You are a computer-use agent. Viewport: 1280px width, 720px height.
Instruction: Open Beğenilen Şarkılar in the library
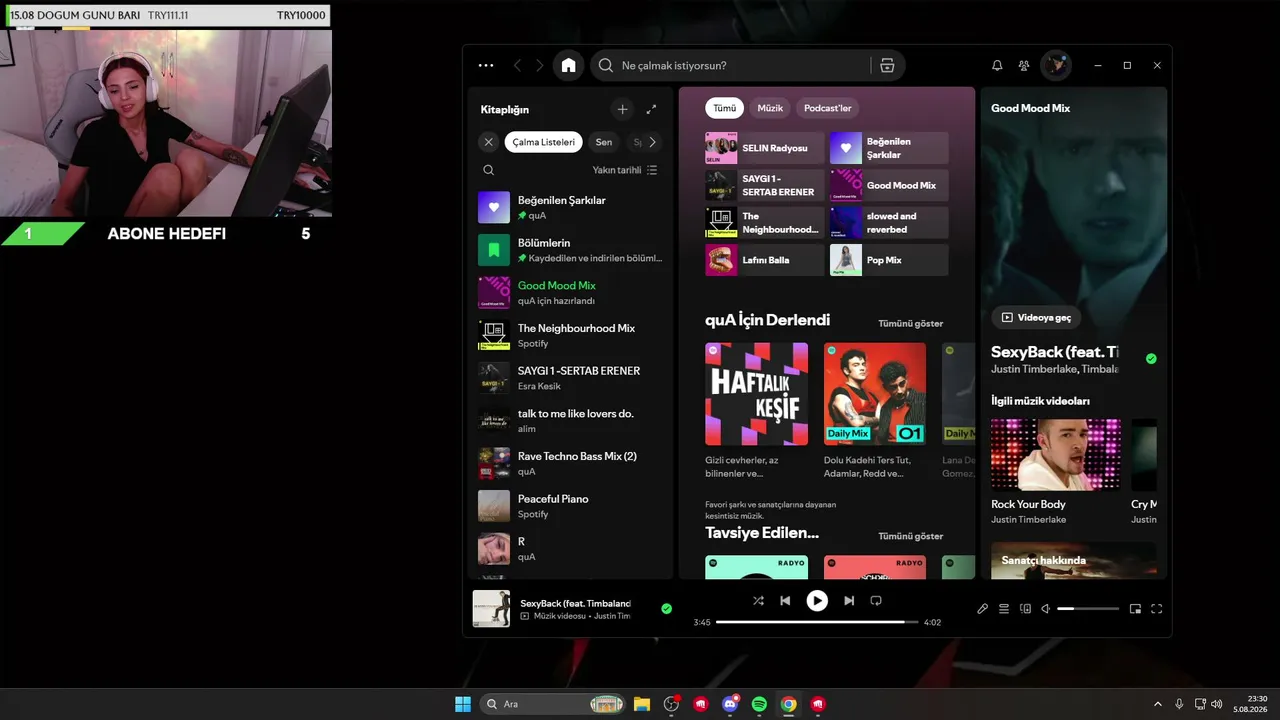pyautogui.click(x=570, y=207)
